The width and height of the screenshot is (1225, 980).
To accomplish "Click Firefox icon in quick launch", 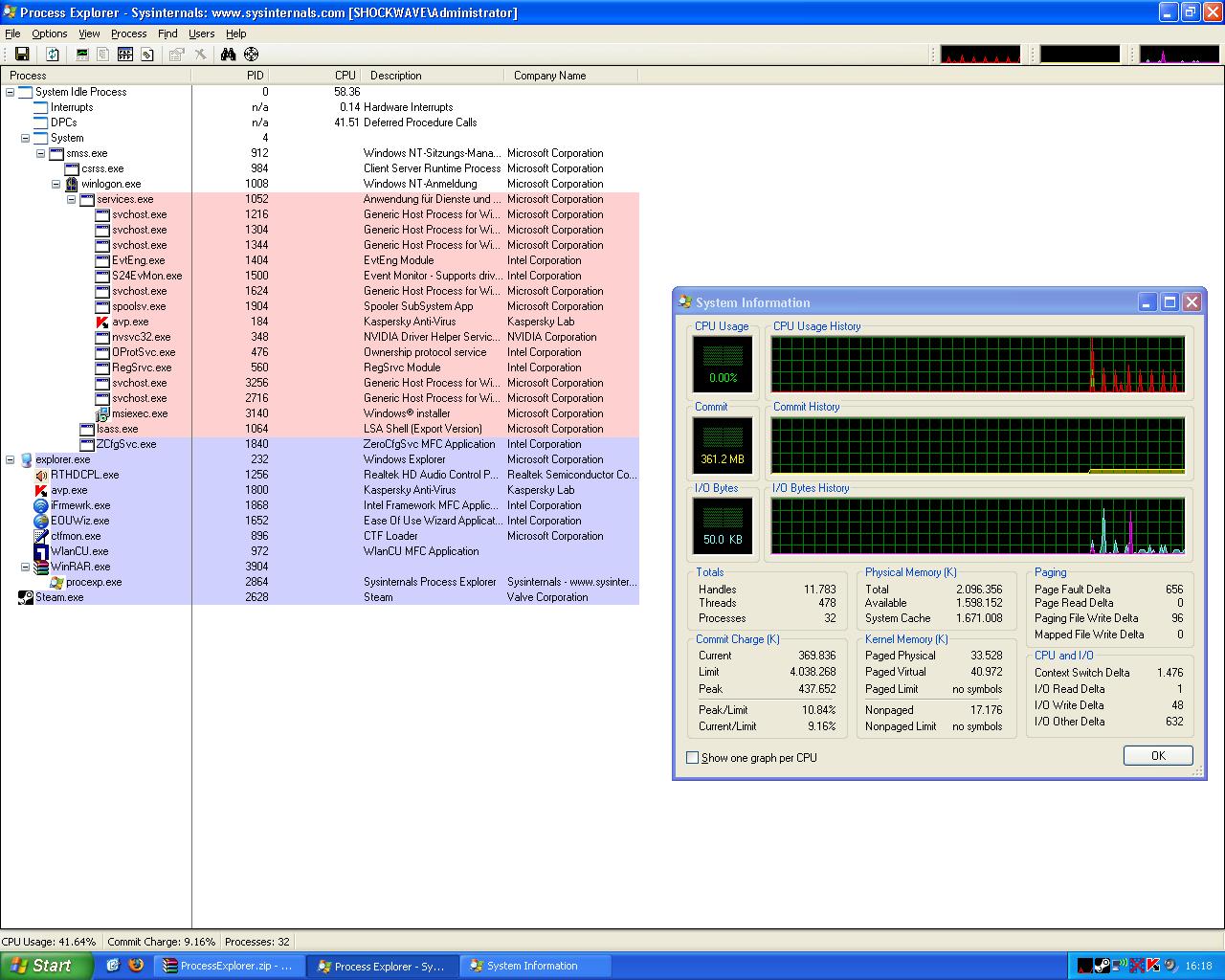I will [135, 966].
